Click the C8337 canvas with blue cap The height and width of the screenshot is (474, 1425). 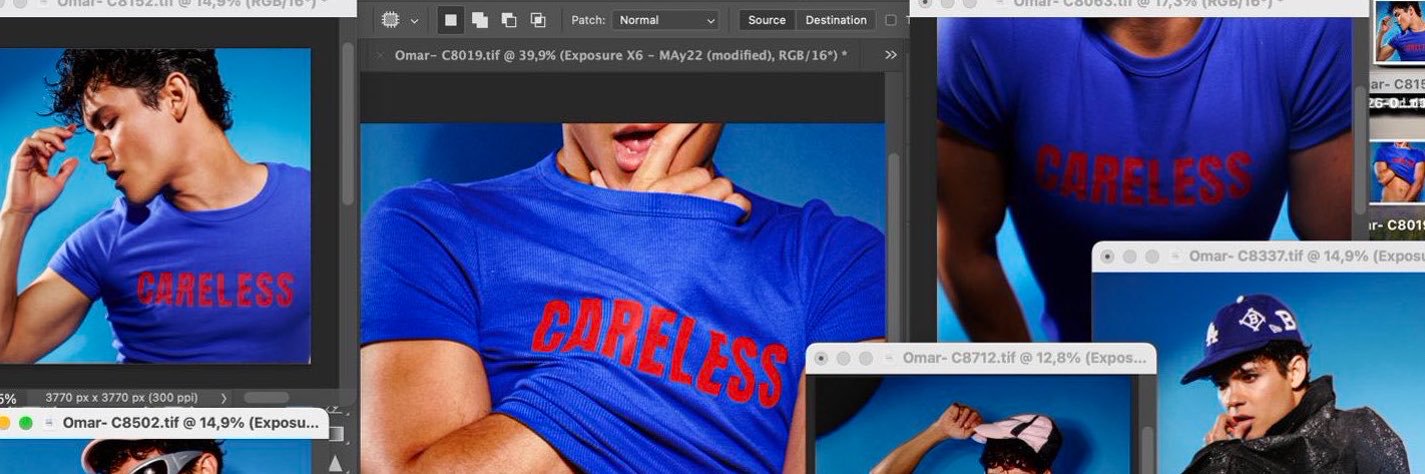[x=1258, y=372]
